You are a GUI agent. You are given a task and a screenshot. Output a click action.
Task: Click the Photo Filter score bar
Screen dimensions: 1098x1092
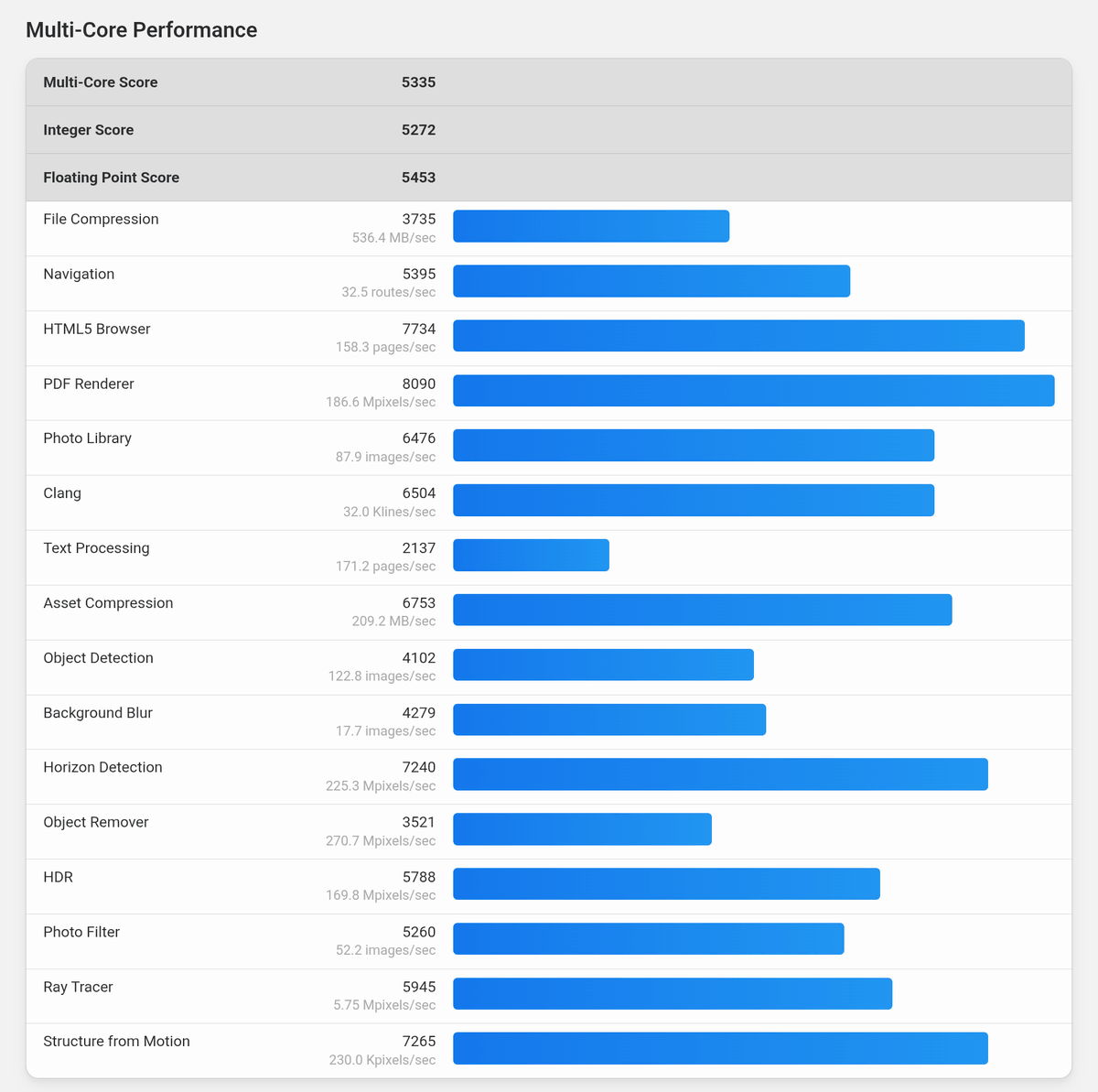[x=648, y=939]
